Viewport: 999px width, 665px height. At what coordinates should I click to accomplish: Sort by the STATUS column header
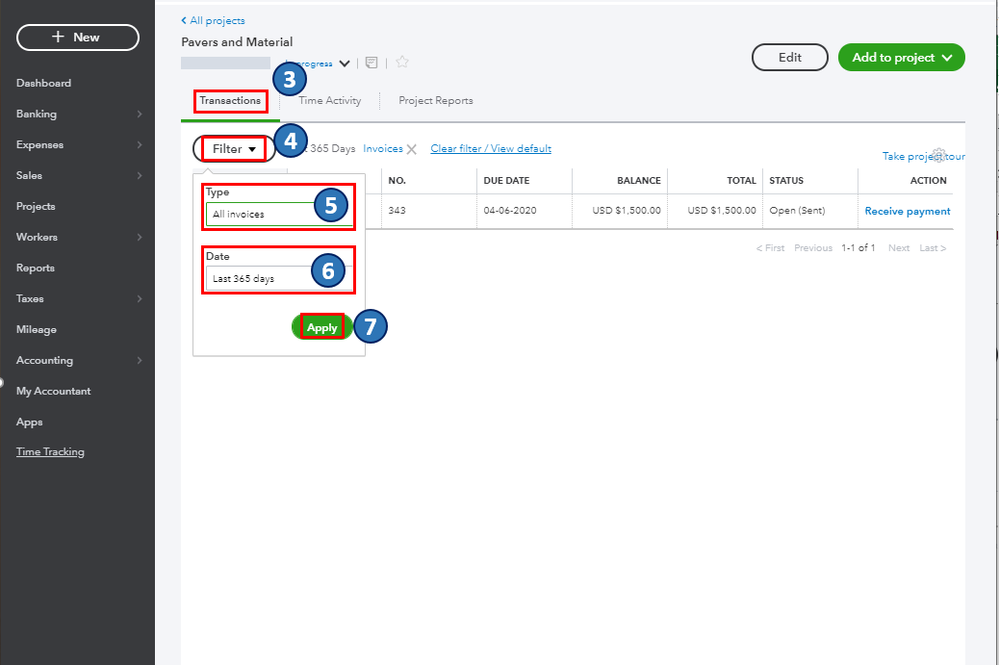pyautogui.click(x=786, y=181)
